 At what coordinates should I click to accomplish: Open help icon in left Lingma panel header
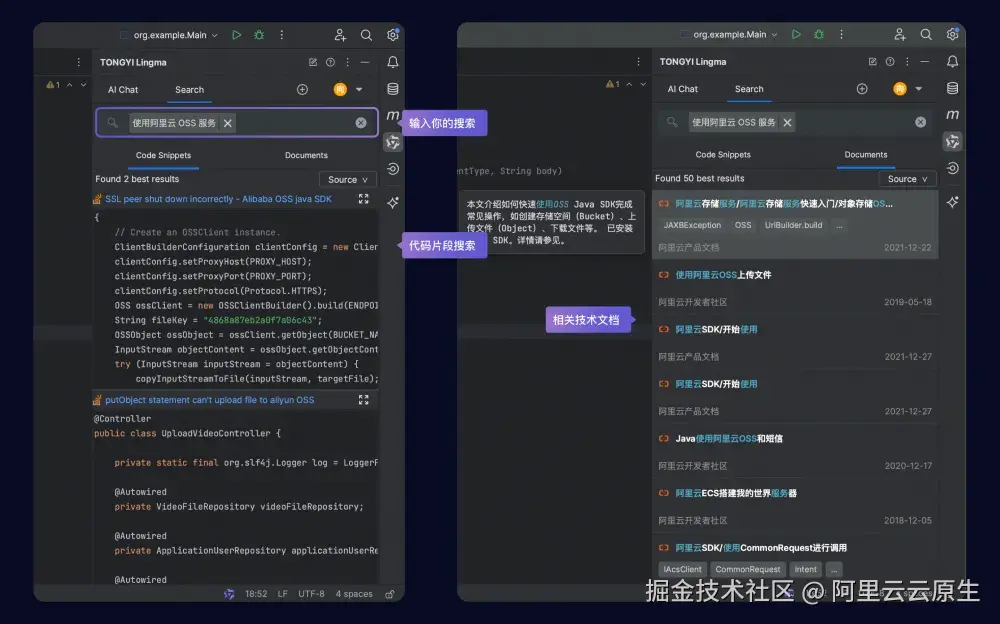[x=330, y=62]
